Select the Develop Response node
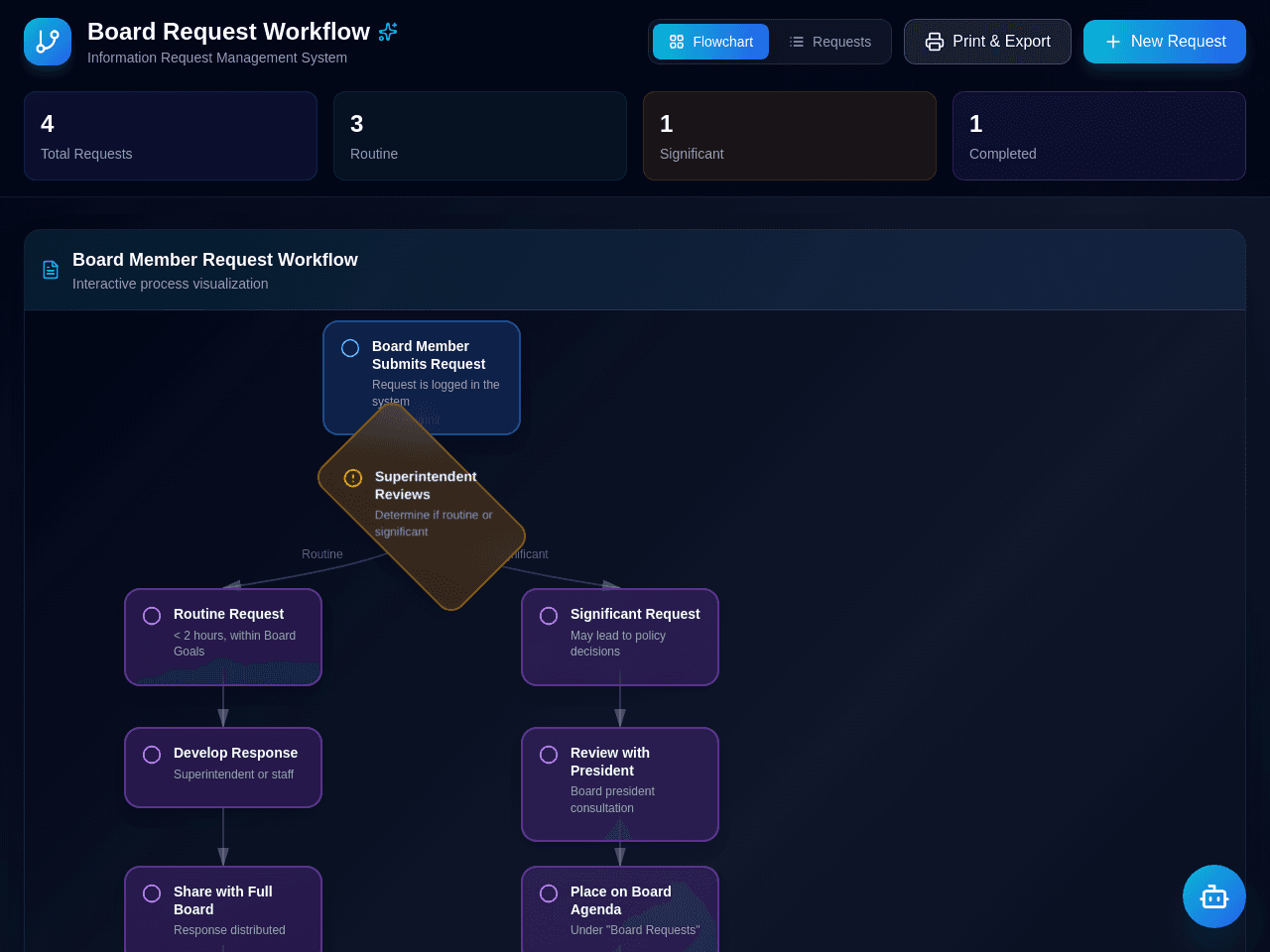The image size is (1270, 952). [223, 768]
